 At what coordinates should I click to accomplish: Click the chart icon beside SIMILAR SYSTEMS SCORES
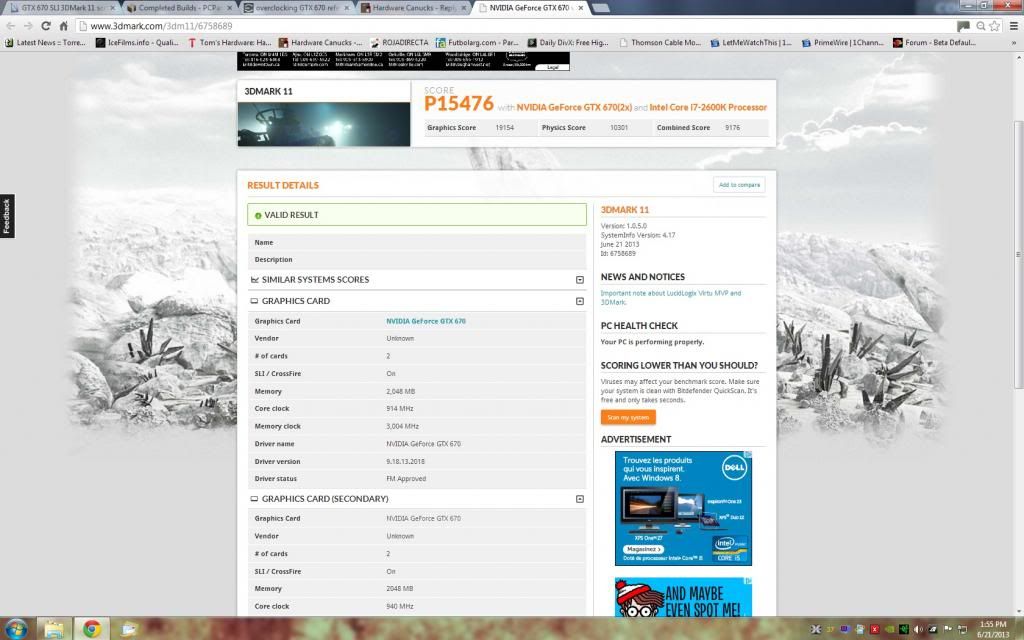(254, 280)
